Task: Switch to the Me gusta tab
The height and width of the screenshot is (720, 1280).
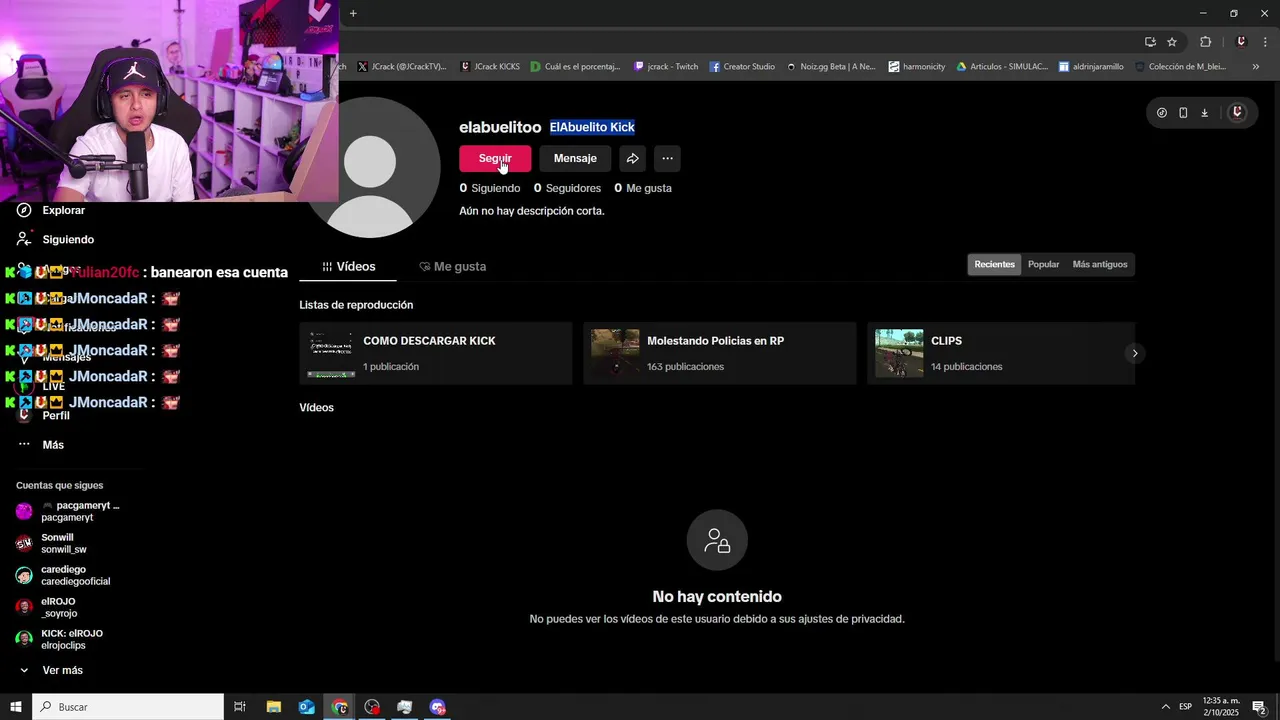Action: coord(452,267)
